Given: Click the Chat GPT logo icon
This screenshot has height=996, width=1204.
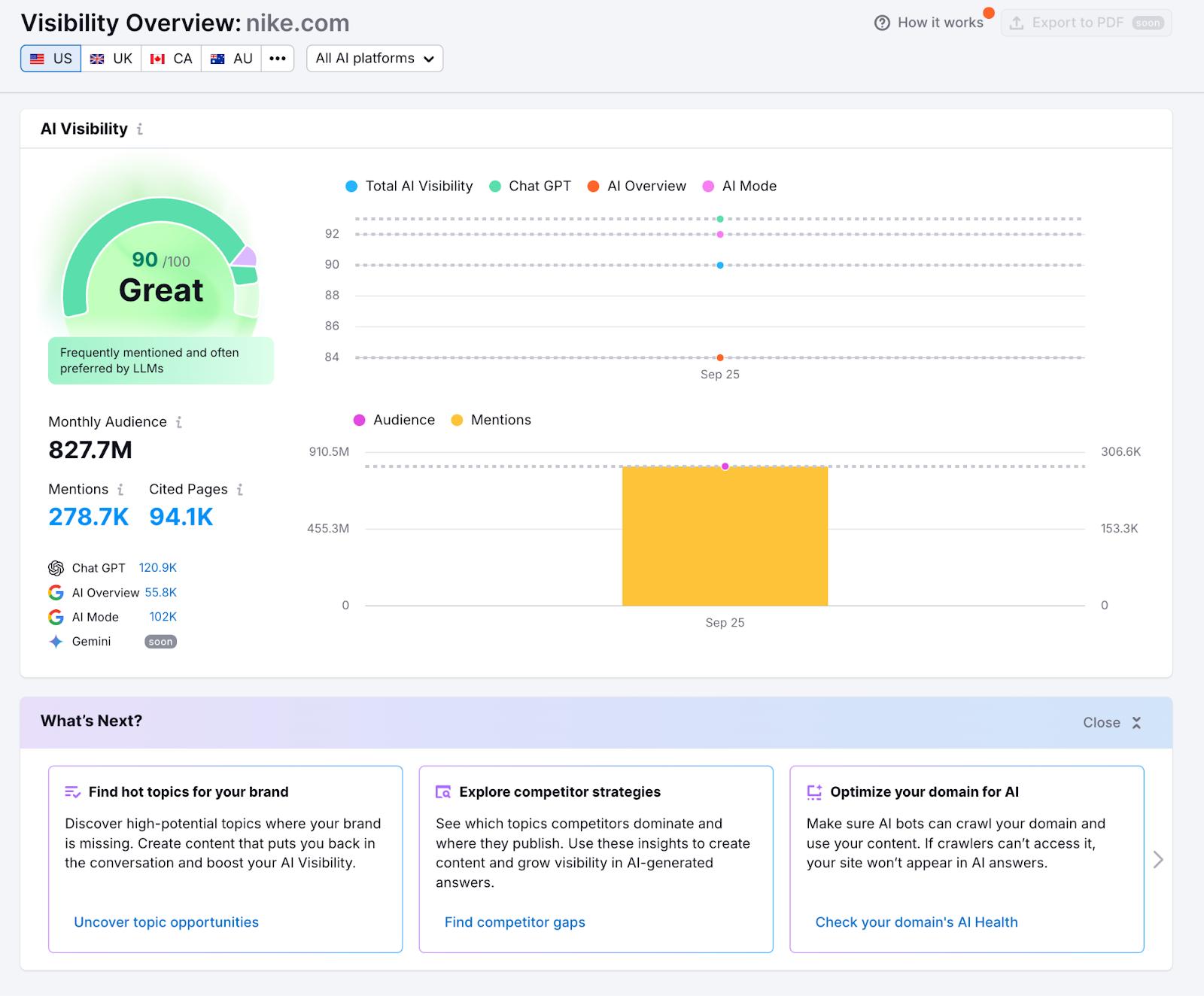Looking at the screenshot, I should [56, 568].
